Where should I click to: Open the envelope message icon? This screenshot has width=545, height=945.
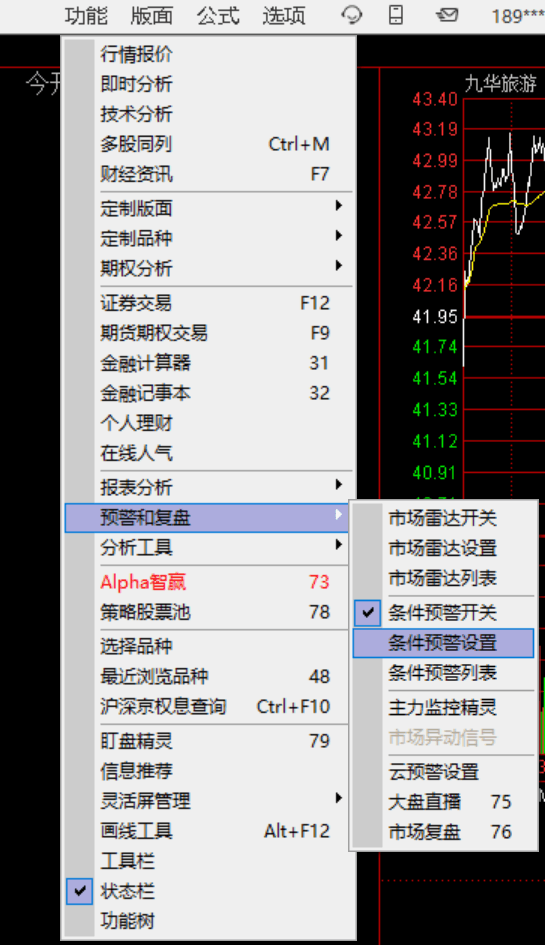pyautogui.click(x=447, y=15)
